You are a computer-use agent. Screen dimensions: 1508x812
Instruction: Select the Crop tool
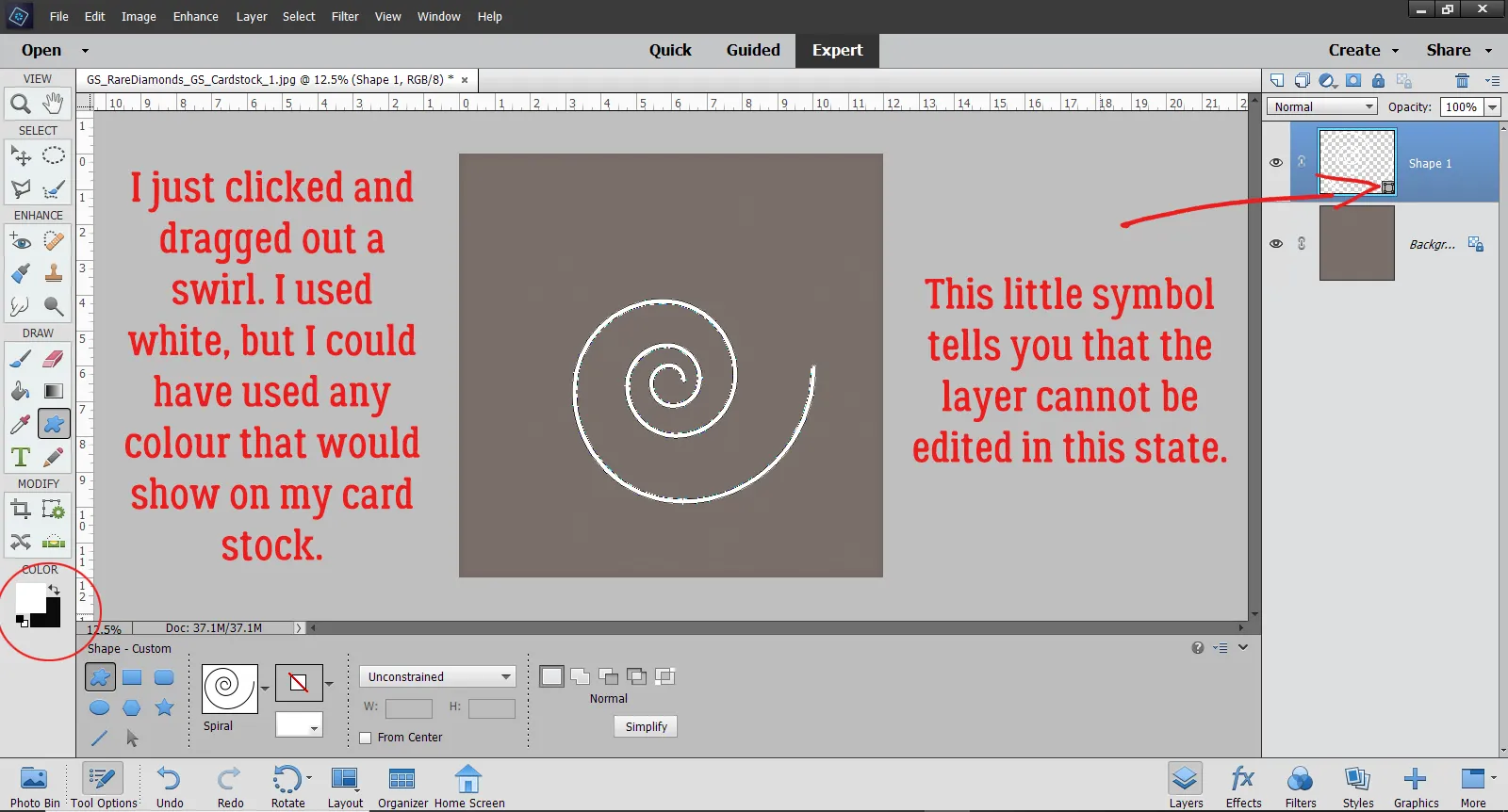(x=20, y=510)
